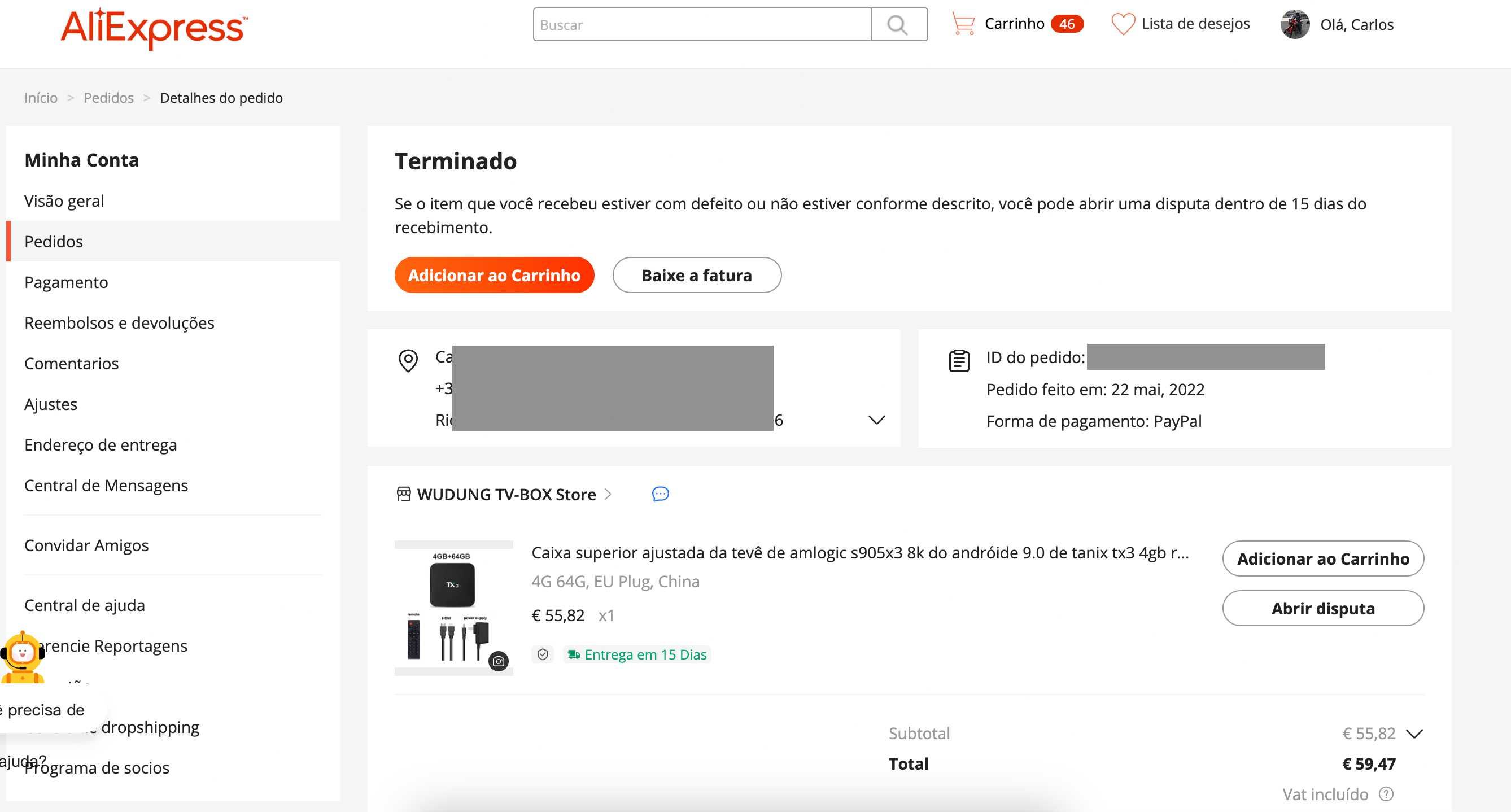Navigate to Reembolsos e devoluções section

pyautogui.click(x=119, y=322)
